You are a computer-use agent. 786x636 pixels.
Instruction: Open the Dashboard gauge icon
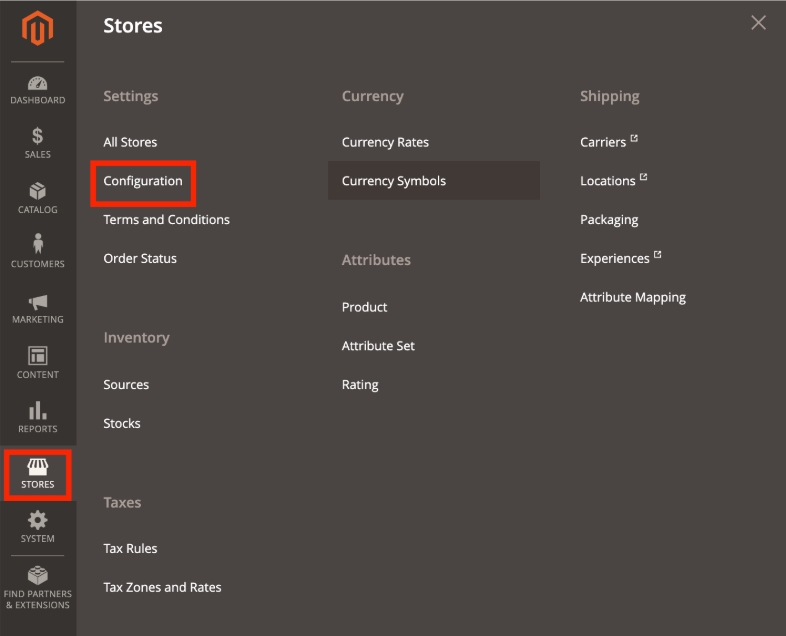click(38, 84)
